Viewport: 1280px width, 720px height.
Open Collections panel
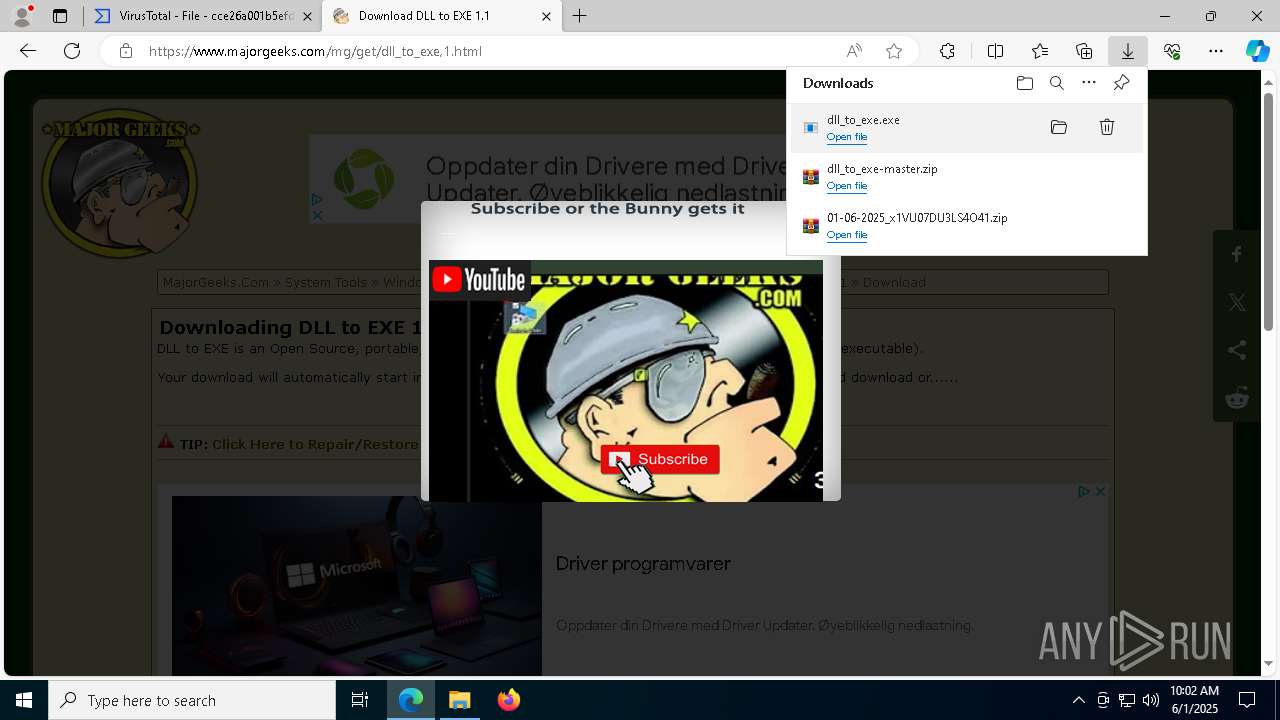pos(1084,51)
